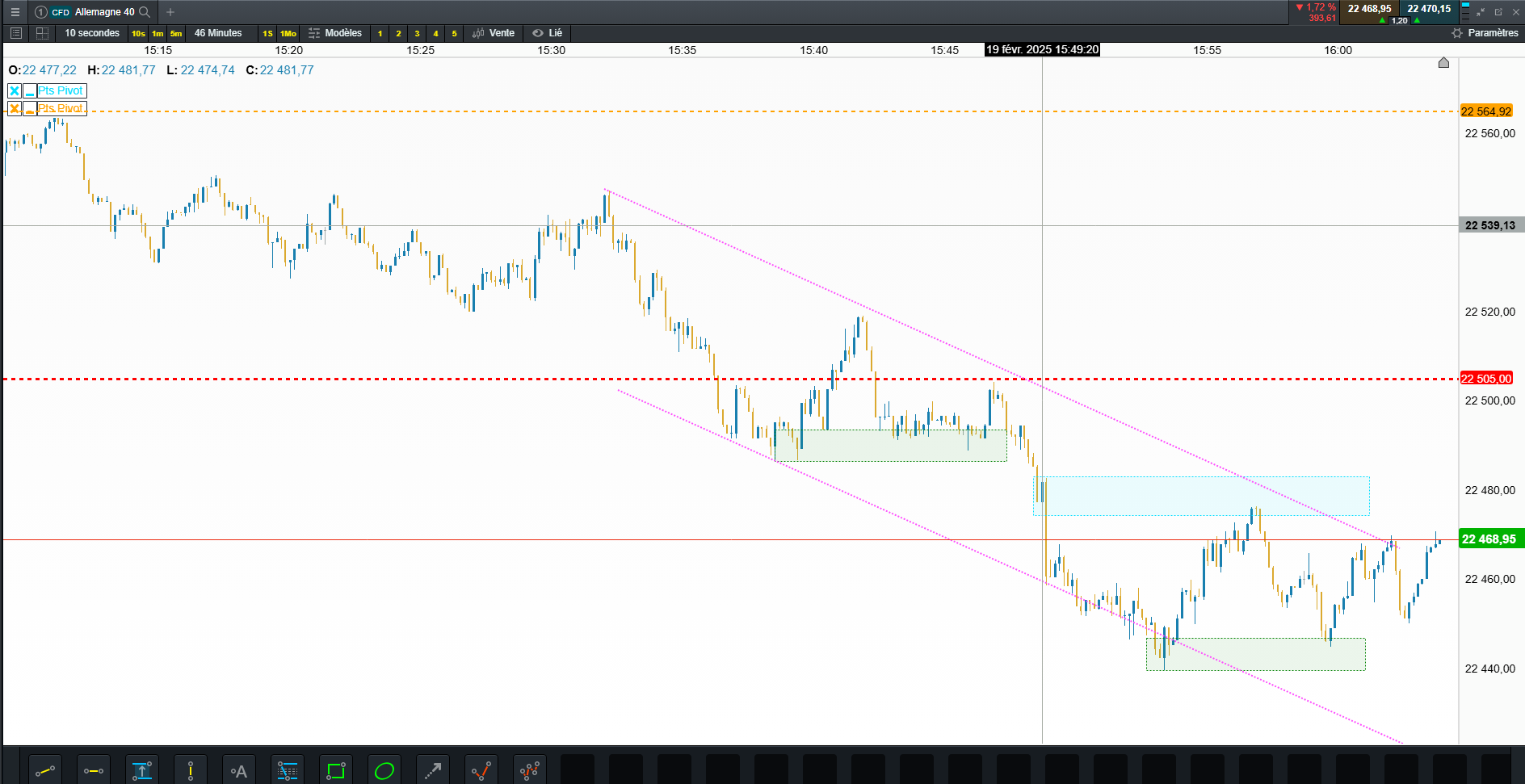Collapse the orange Pts Pivot indicator

[30, 108]
